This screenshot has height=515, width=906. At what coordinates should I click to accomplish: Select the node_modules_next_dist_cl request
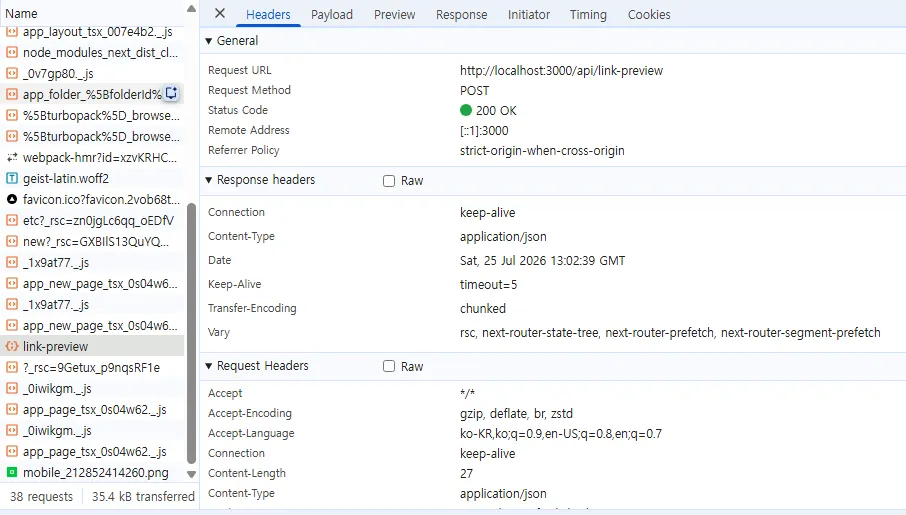[x=92, y=53]
